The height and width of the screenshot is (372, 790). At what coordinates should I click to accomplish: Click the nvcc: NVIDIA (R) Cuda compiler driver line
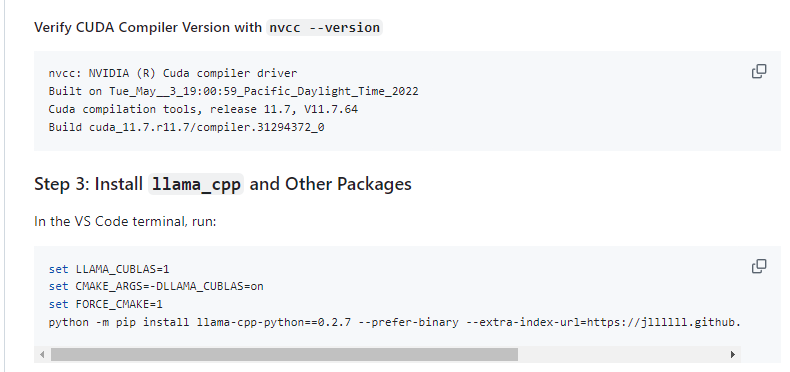(173, 73)
